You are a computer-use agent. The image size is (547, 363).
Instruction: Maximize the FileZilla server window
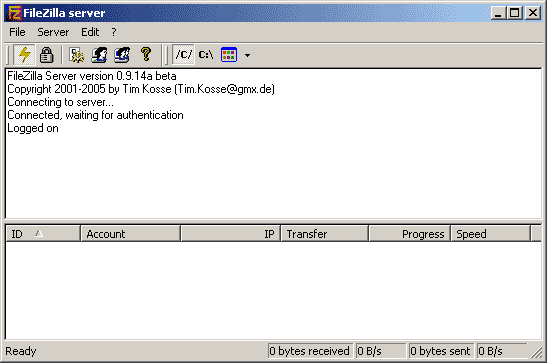[x=515, y=13]
